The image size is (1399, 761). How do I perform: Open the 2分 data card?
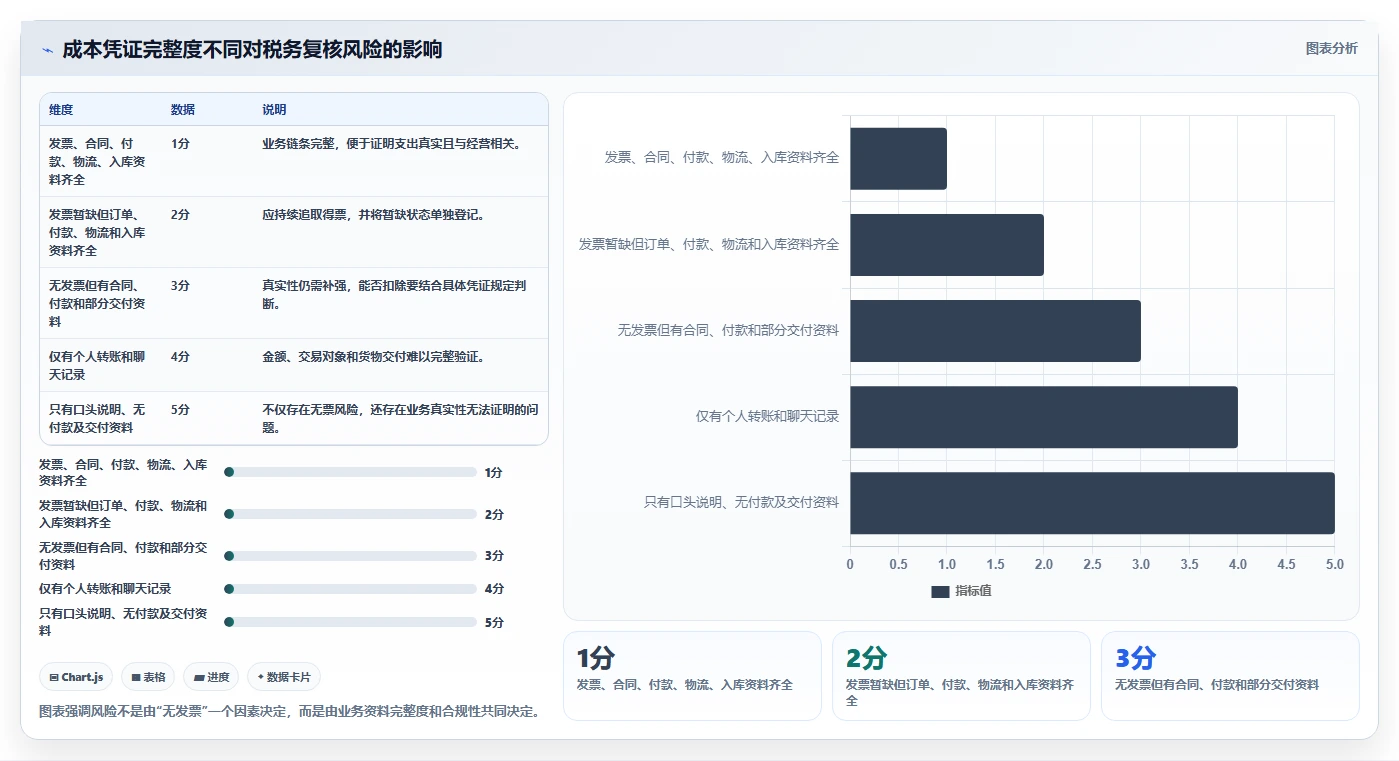(961, 675)
